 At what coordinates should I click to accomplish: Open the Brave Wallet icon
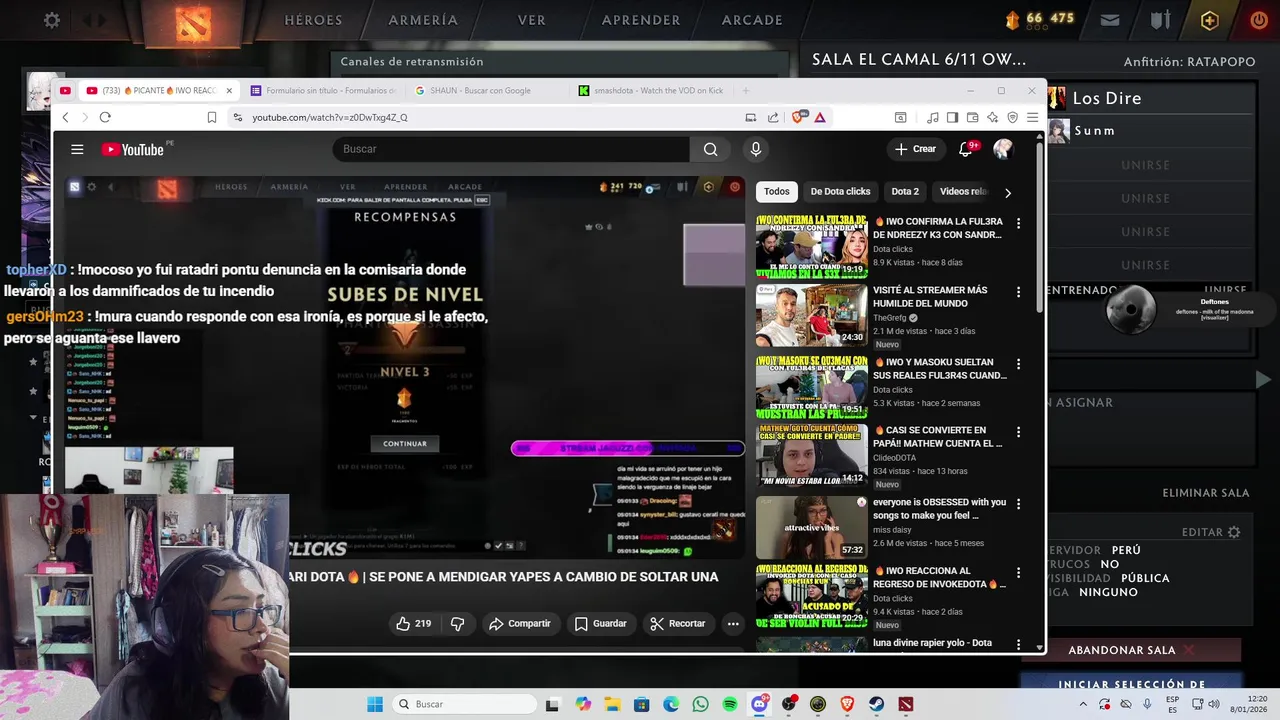pyautogui.click(x=972, y=117)
